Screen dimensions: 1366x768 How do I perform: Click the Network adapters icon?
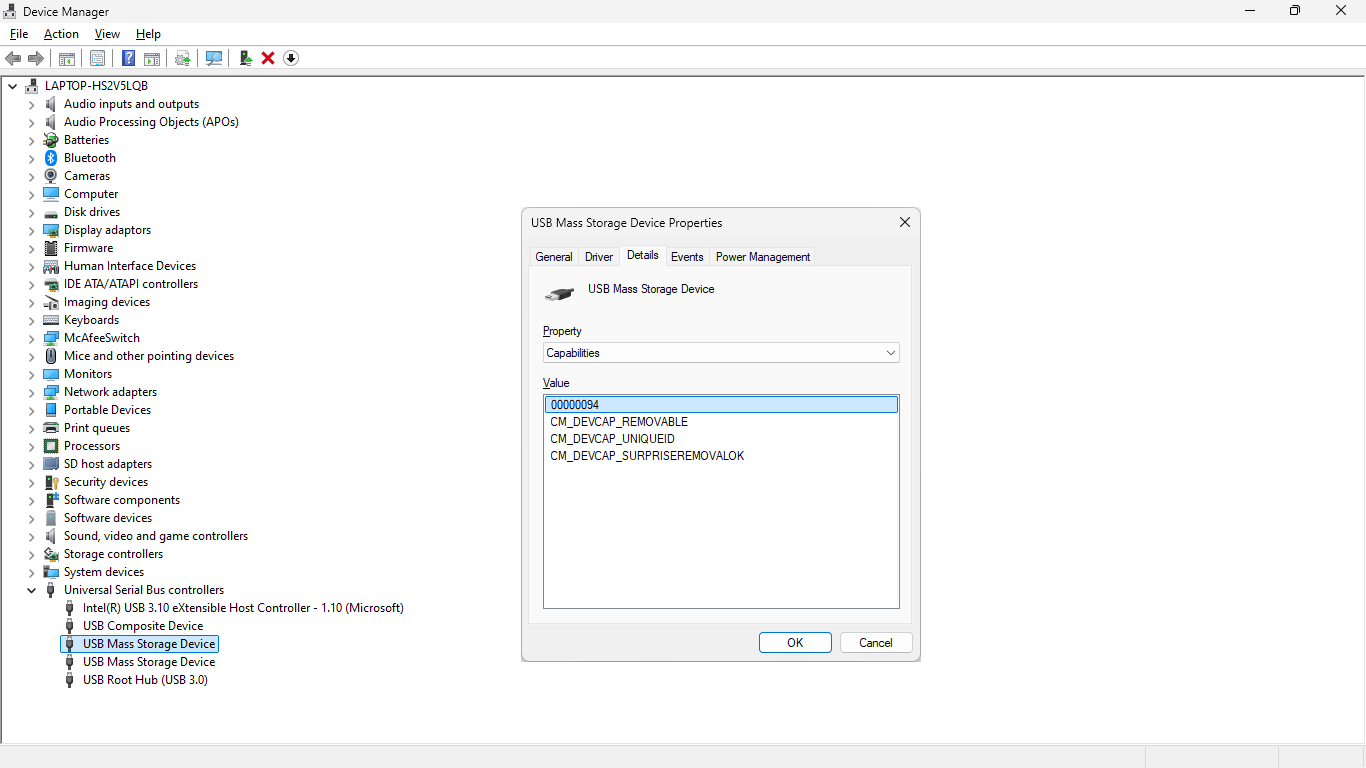coord(51,392)
